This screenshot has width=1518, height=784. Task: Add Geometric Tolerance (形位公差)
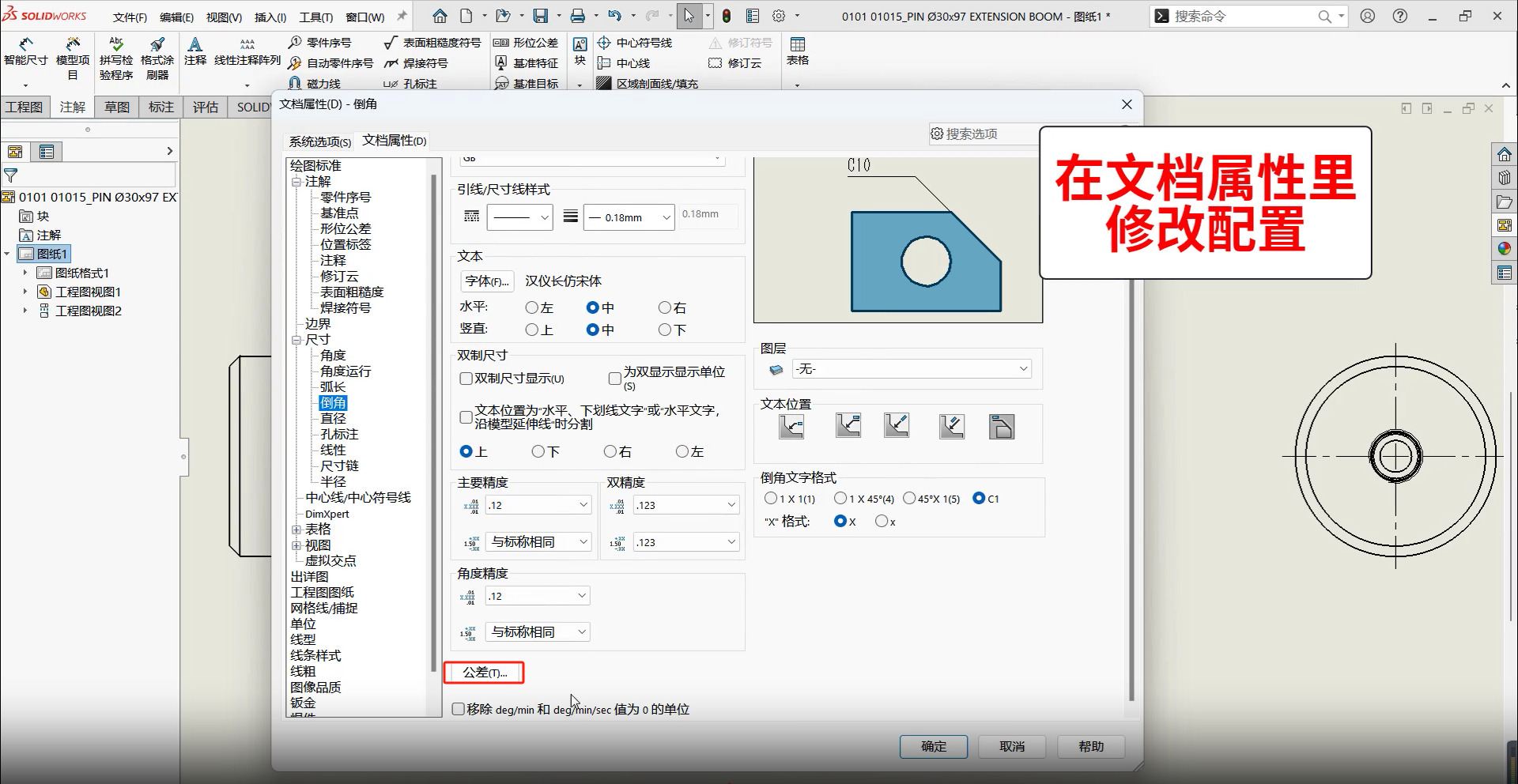[526, 43]
